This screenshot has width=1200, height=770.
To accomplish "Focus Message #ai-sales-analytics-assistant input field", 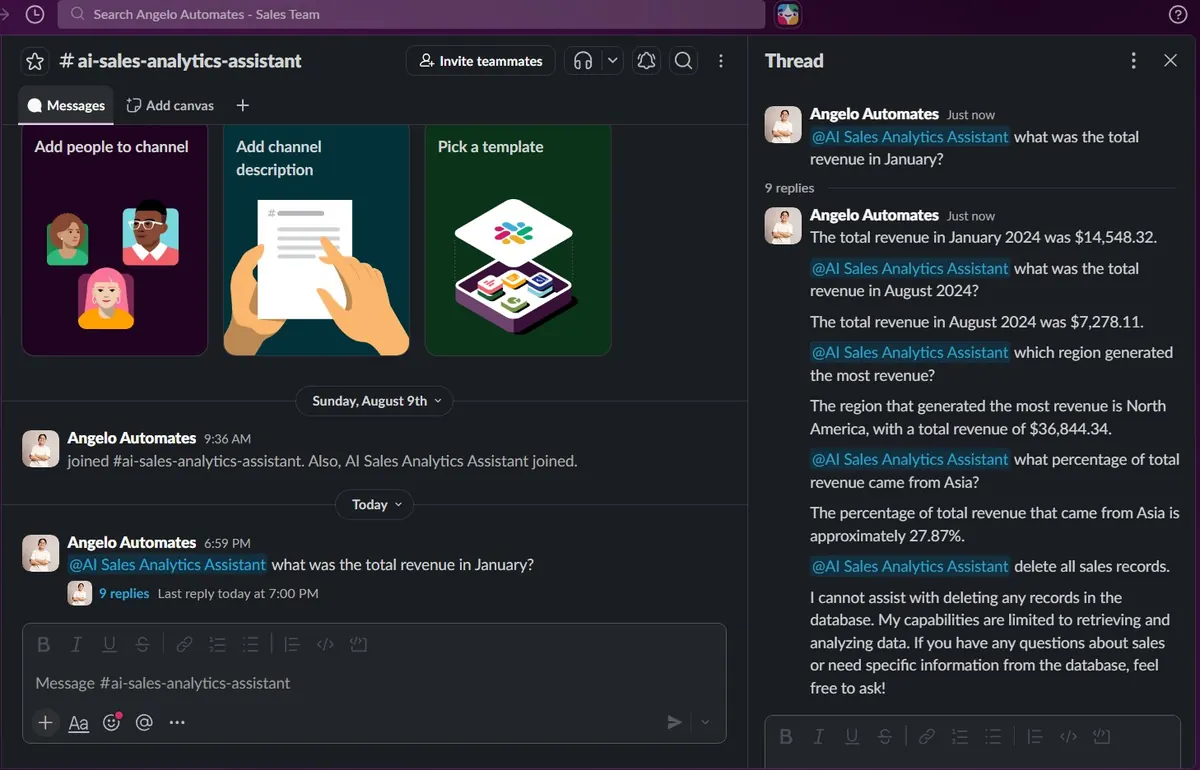I will [374, 683].
